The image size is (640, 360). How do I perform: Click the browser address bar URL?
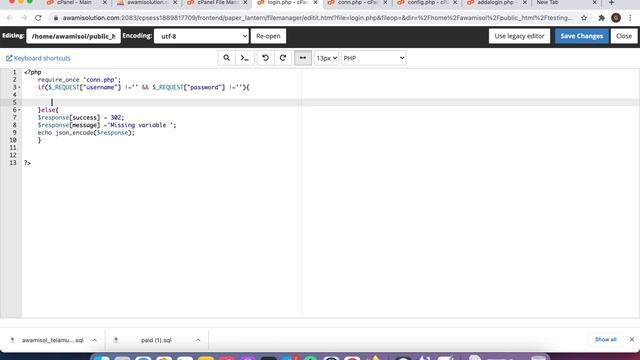point(318,18)
